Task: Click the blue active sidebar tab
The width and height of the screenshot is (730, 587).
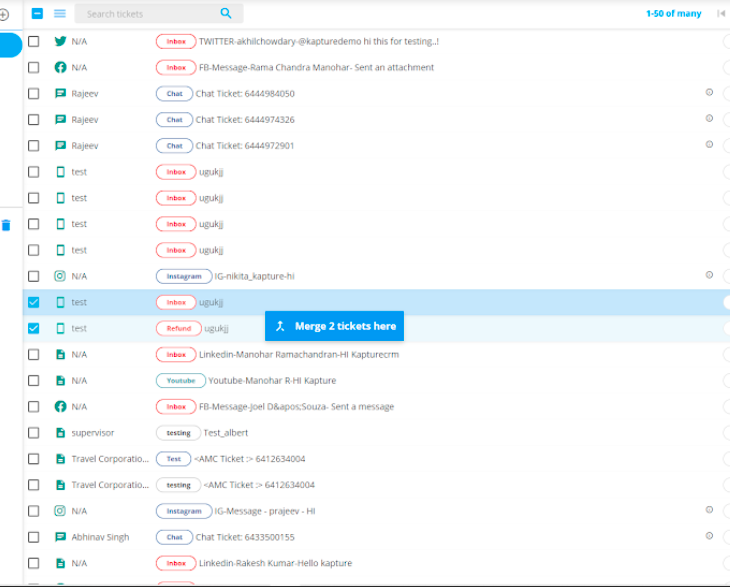Action: (x=10, y=45)
